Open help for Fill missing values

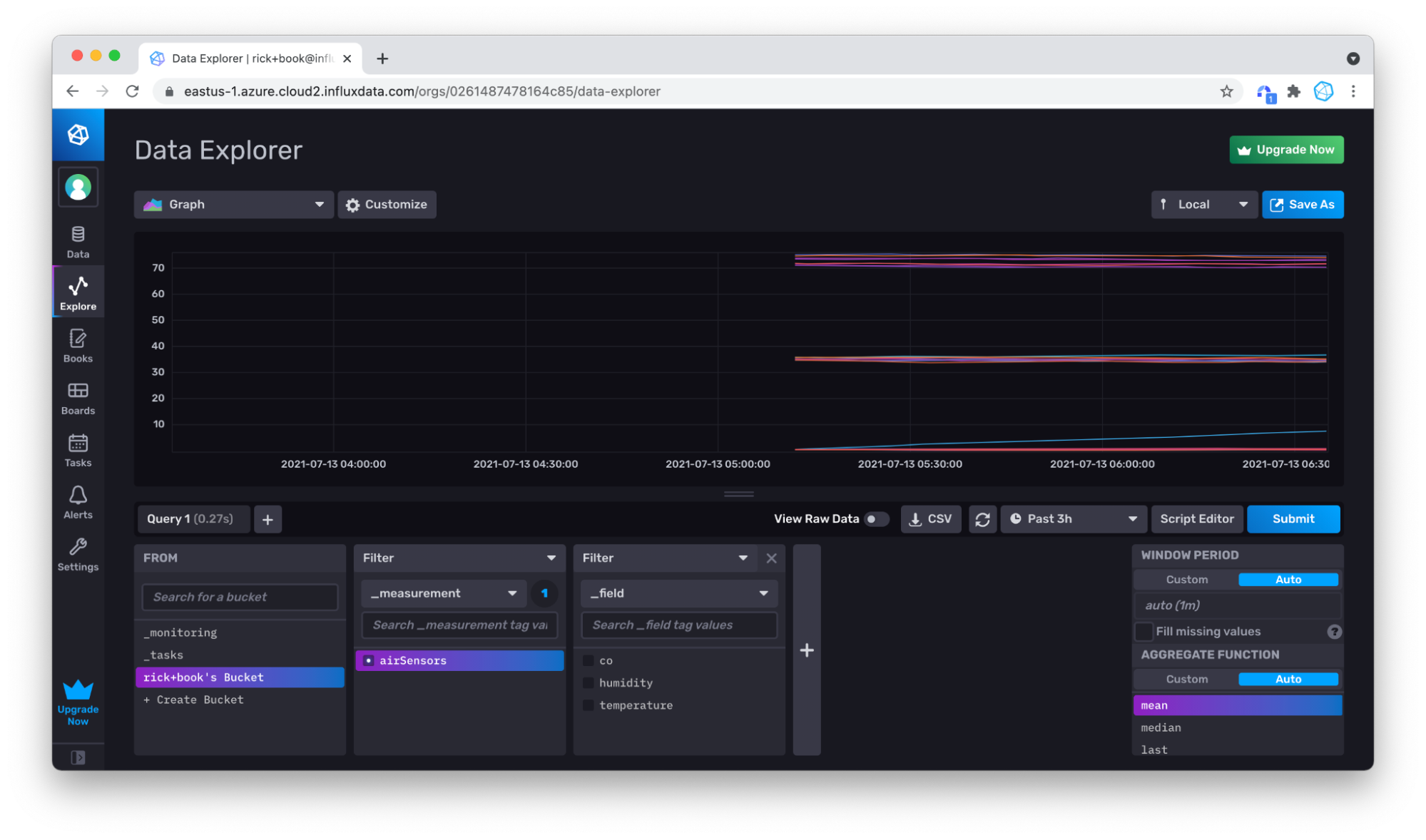(1333, 632)
